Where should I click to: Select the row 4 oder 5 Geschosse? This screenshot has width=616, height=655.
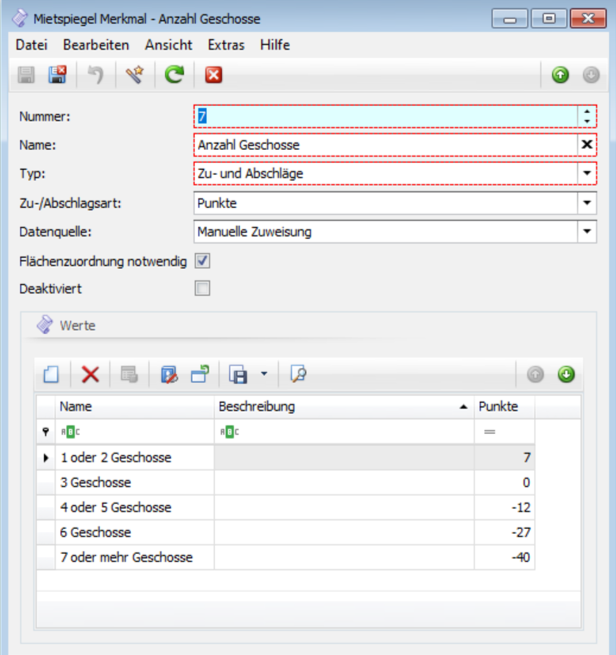coord(115,507)
